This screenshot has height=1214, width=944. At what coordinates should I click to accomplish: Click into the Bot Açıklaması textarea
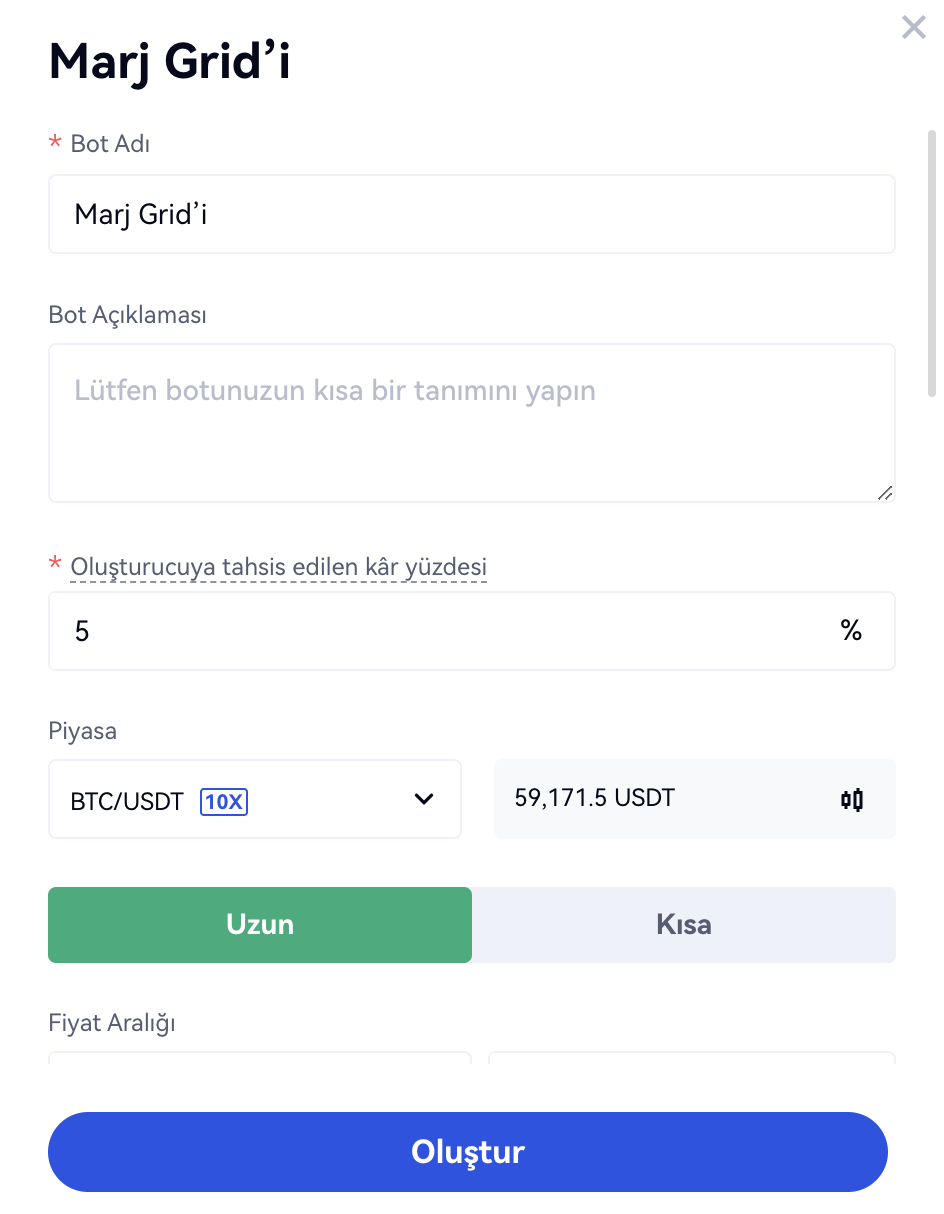[471, 423]
